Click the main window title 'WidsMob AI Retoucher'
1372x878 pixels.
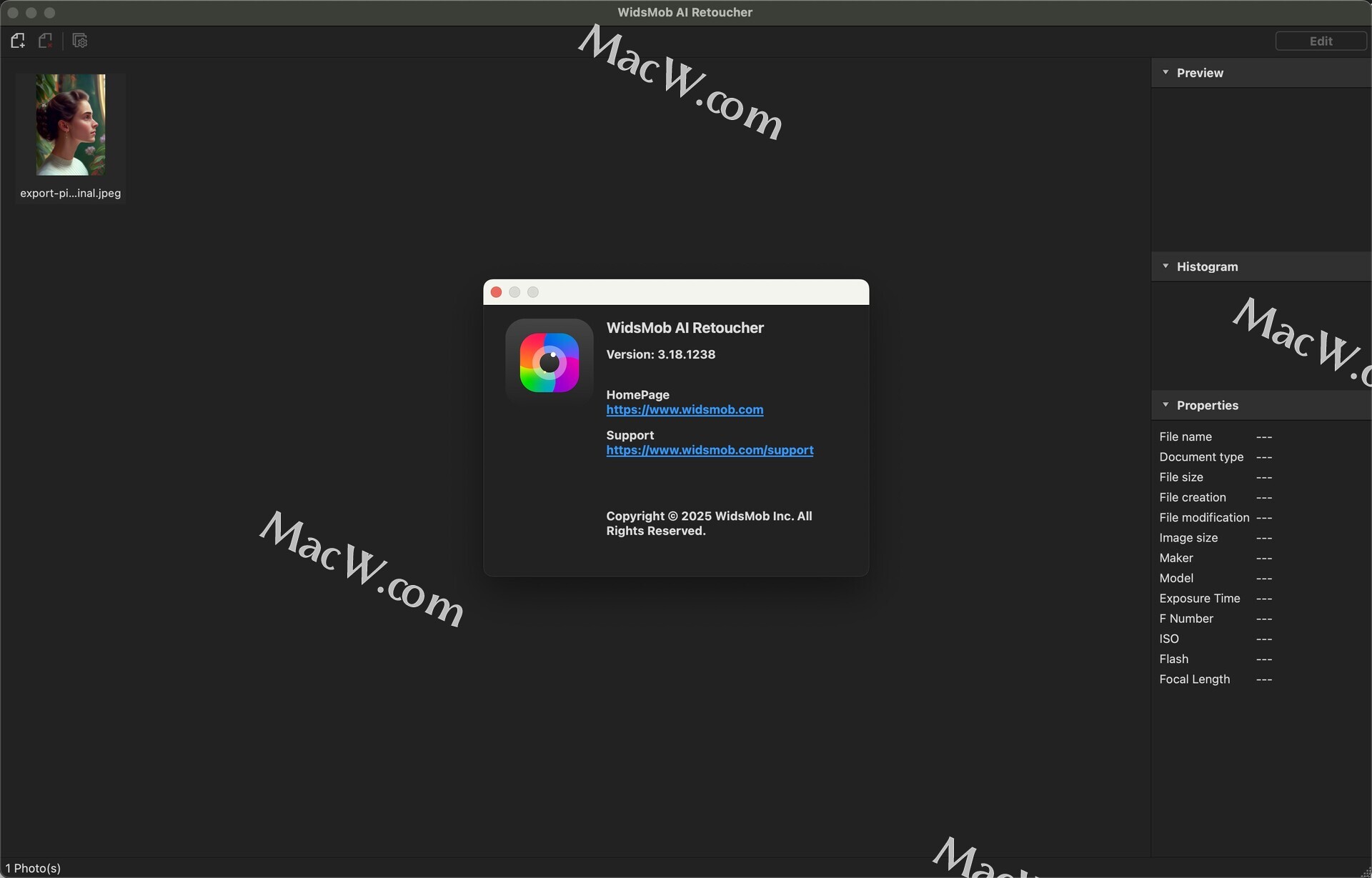pos(685,12)
